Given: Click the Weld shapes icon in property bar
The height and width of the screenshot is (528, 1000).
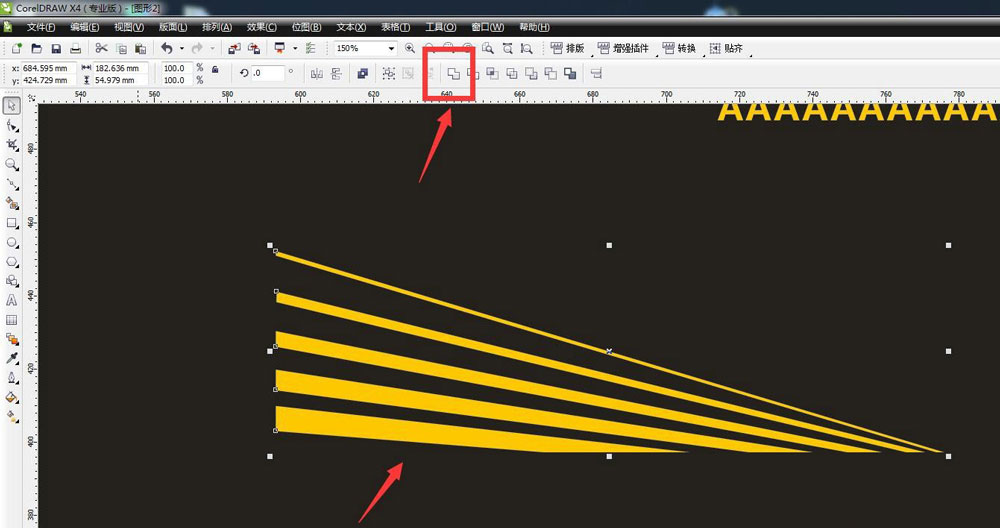Looking at the screenshot, I should (x=453, y=73).
